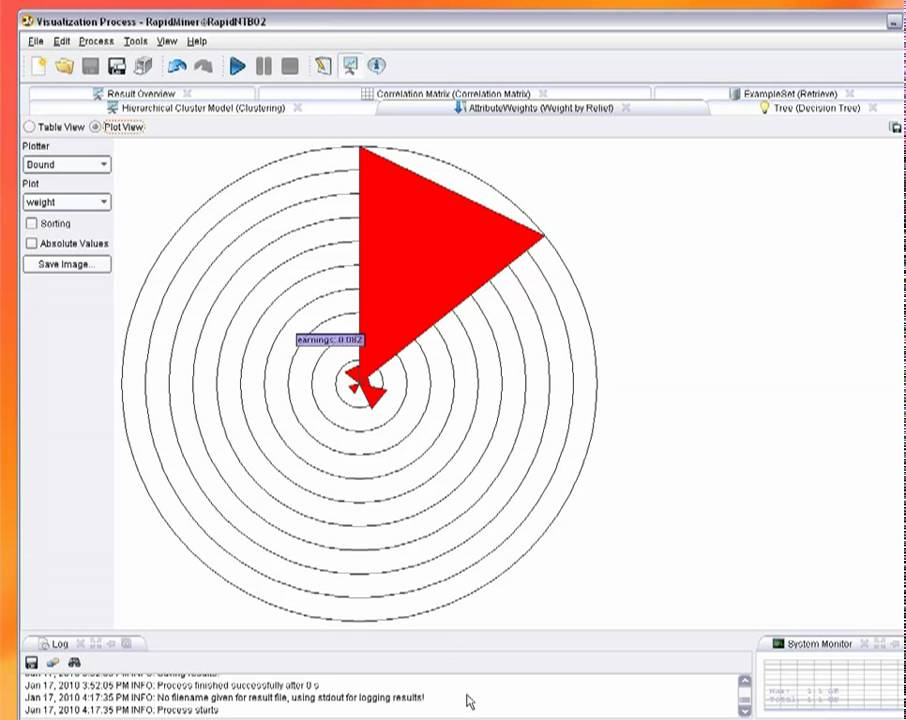Click the grey Redo arrow icon
906x720 pixels.
[203, 66]
